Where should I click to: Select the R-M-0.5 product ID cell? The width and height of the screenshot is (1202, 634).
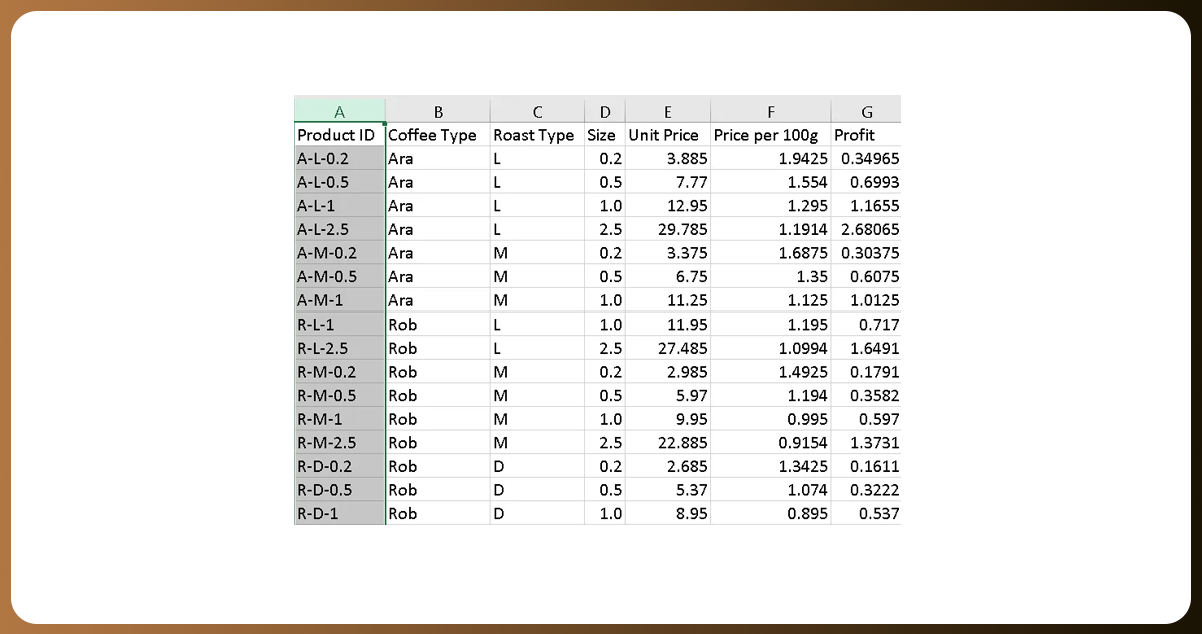coord(339,396)
